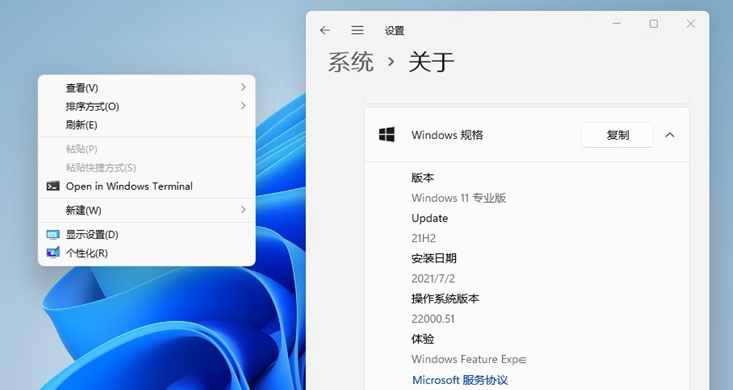Expand the 新建(W) submenu arrow
This screenshot has width=733, height=390.
click(243, 209)
